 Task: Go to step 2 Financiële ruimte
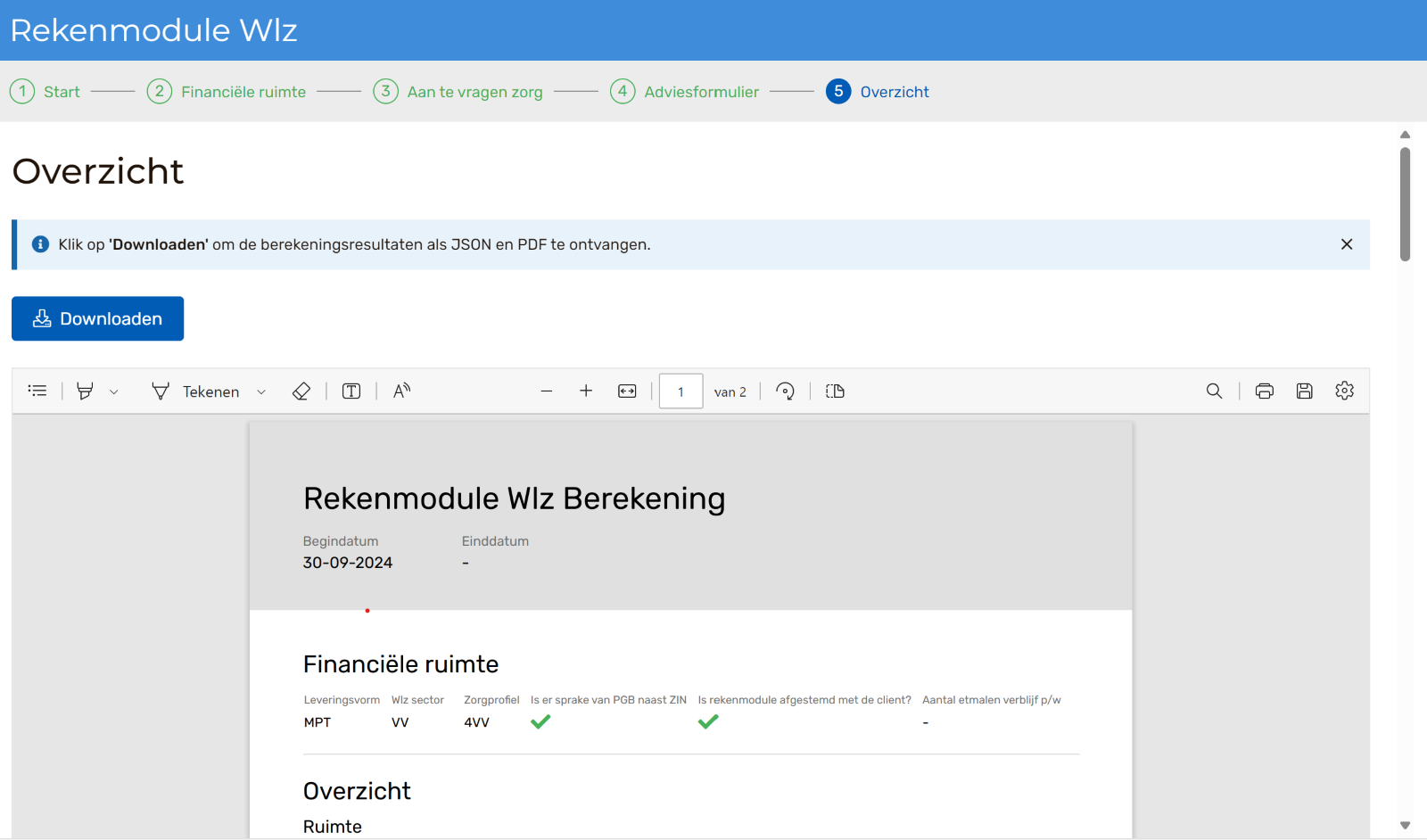coord(227,91)
